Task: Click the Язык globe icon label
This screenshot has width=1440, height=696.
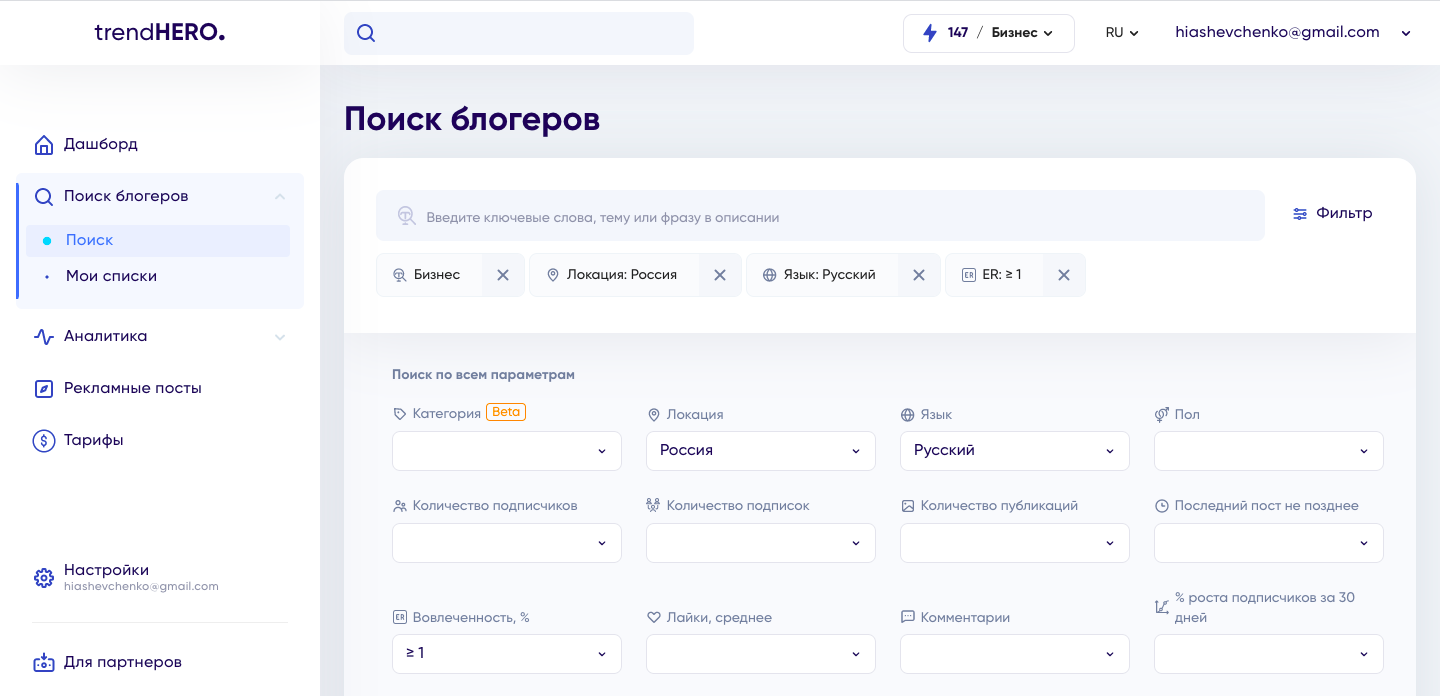Action: (908, 415)
